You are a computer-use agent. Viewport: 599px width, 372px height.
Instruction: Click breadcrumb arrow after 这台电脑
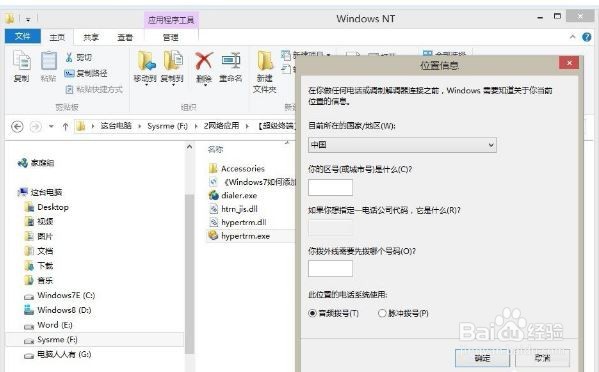click(x=140, y=126)
